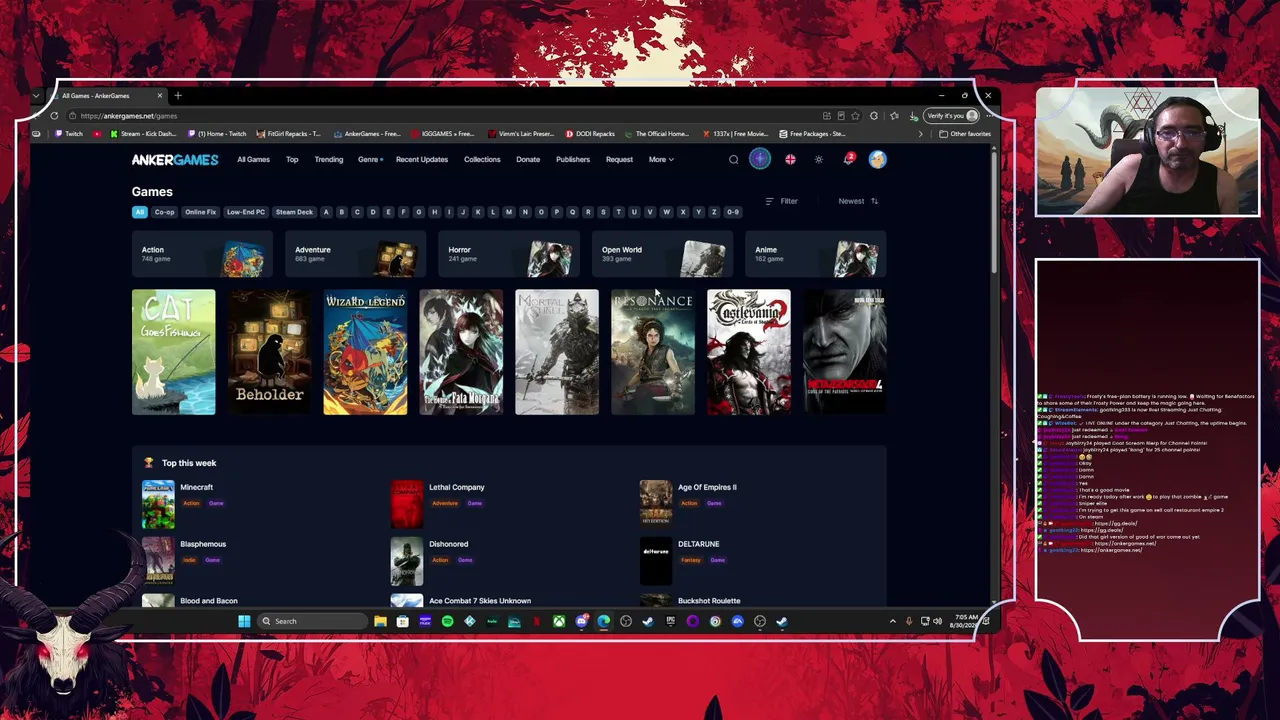
Task: Open Lethal Company in Top this week
Action: [456, 487]
